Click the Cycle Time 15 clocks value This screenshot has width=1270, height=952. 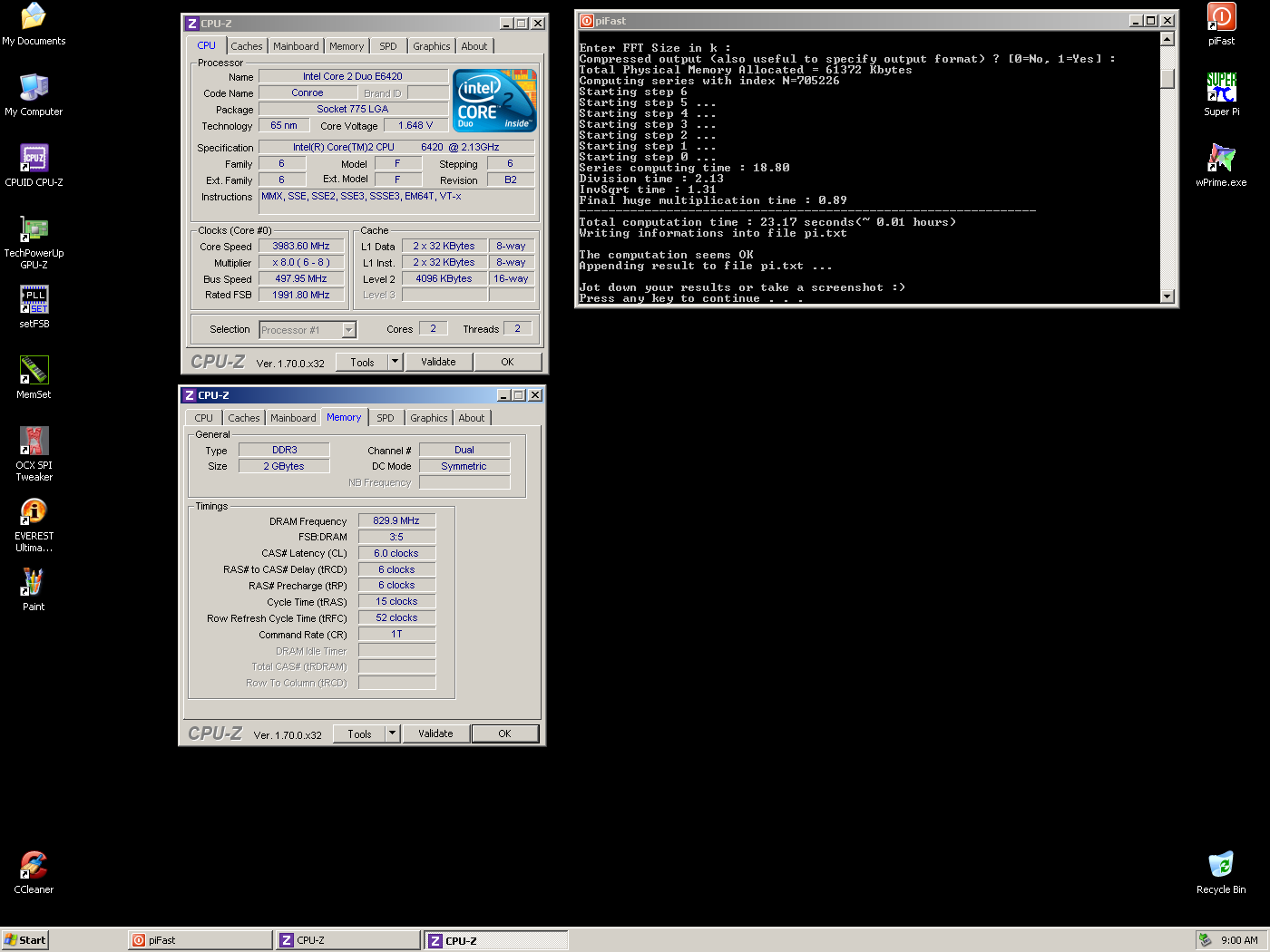396,601
